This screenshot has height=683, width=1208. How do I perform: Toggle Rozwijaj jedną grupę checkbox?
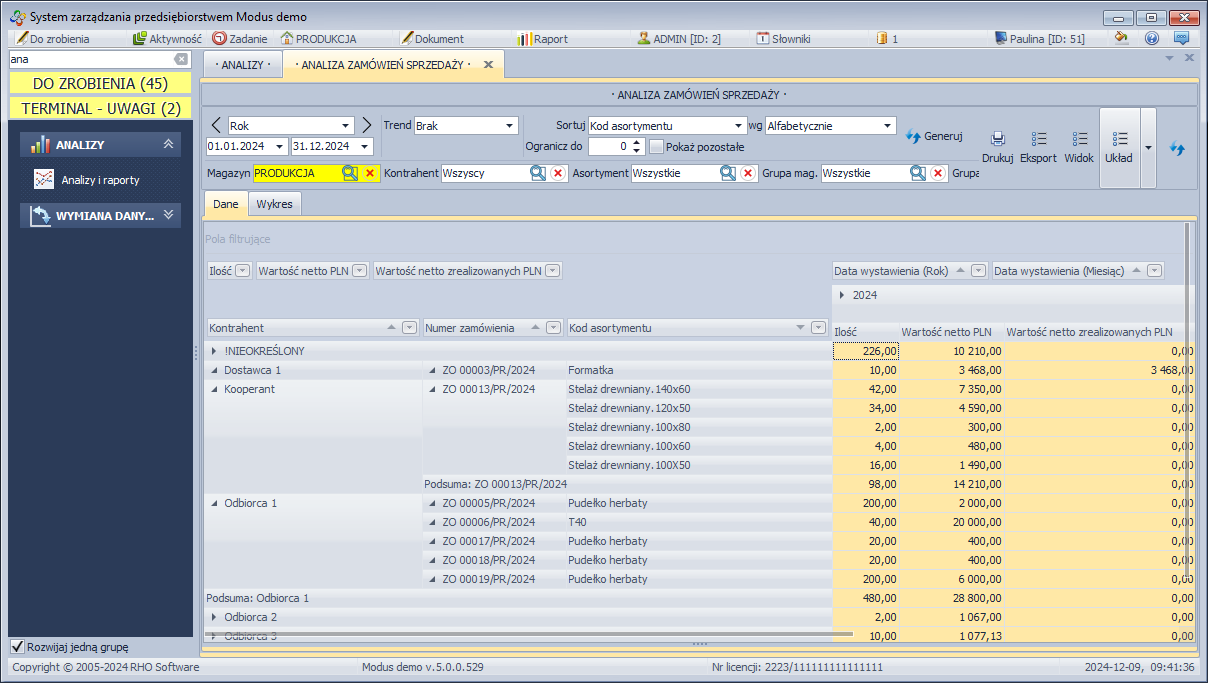point(17,646)
